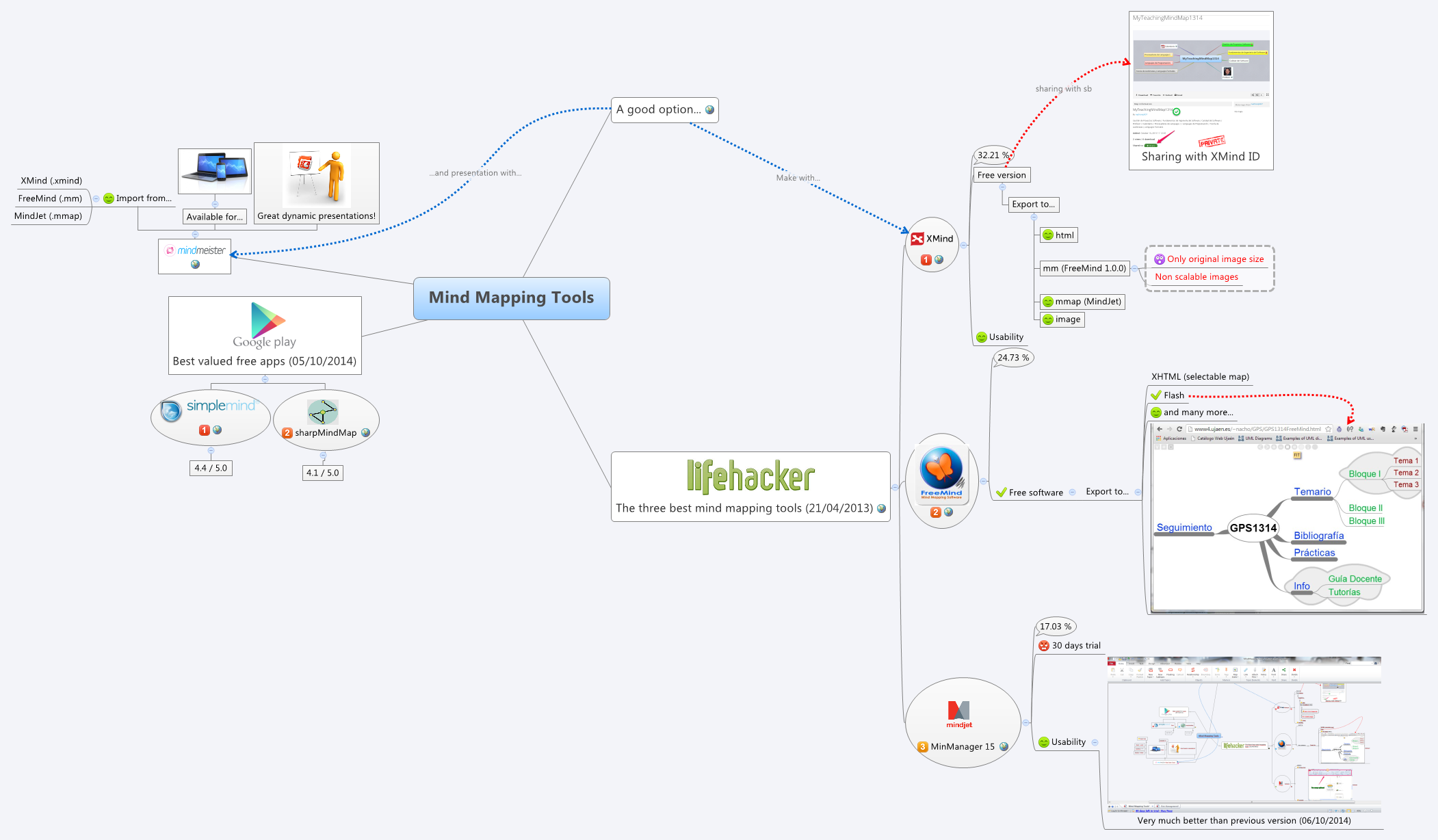The height and width of the screenshot is (840, 1438).
Task: Toggle the "3" priority marker on MinManager 15
Action: (924, 747)
